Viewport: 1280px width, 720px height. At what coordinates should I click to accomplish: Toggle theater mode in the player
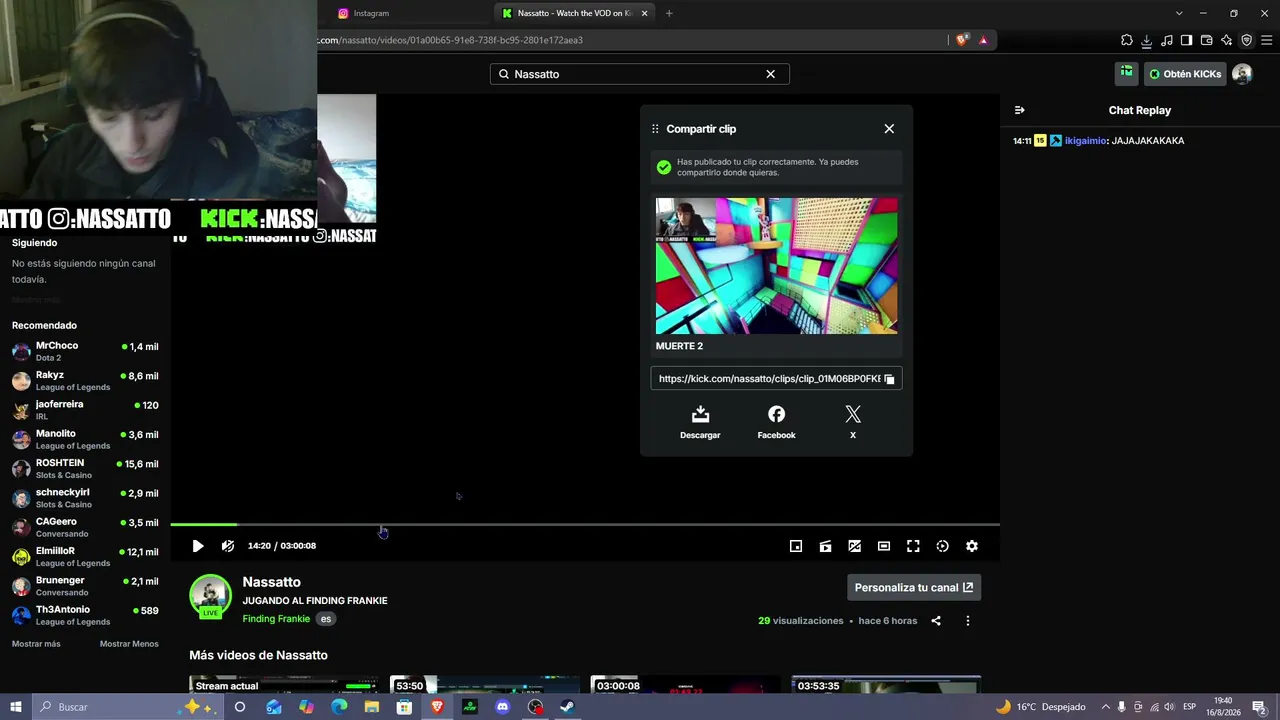pyautogui.click(x=884, y=546)
